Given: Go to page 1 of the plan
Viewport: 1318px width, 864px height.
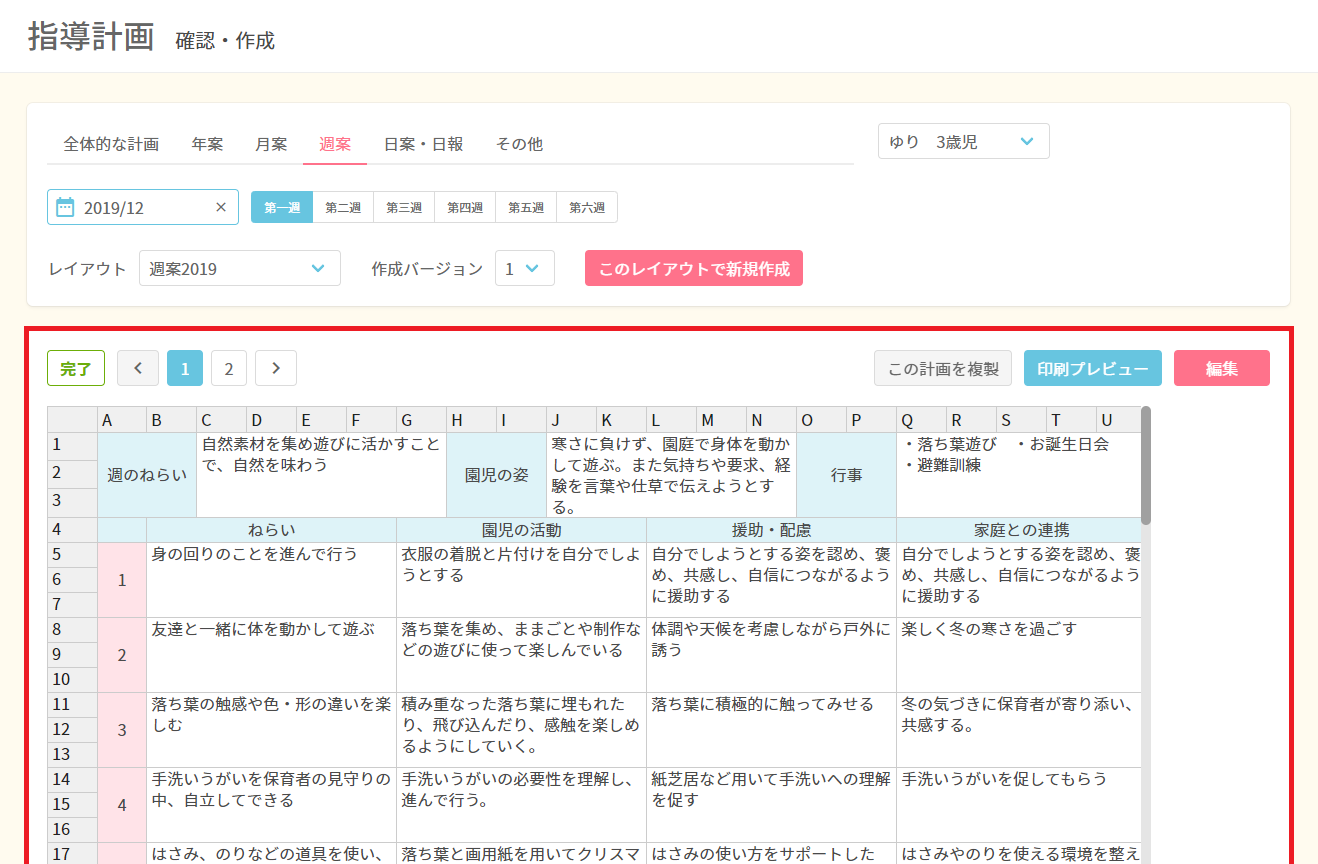Looking at the screenshot, I should coord(185,368).
